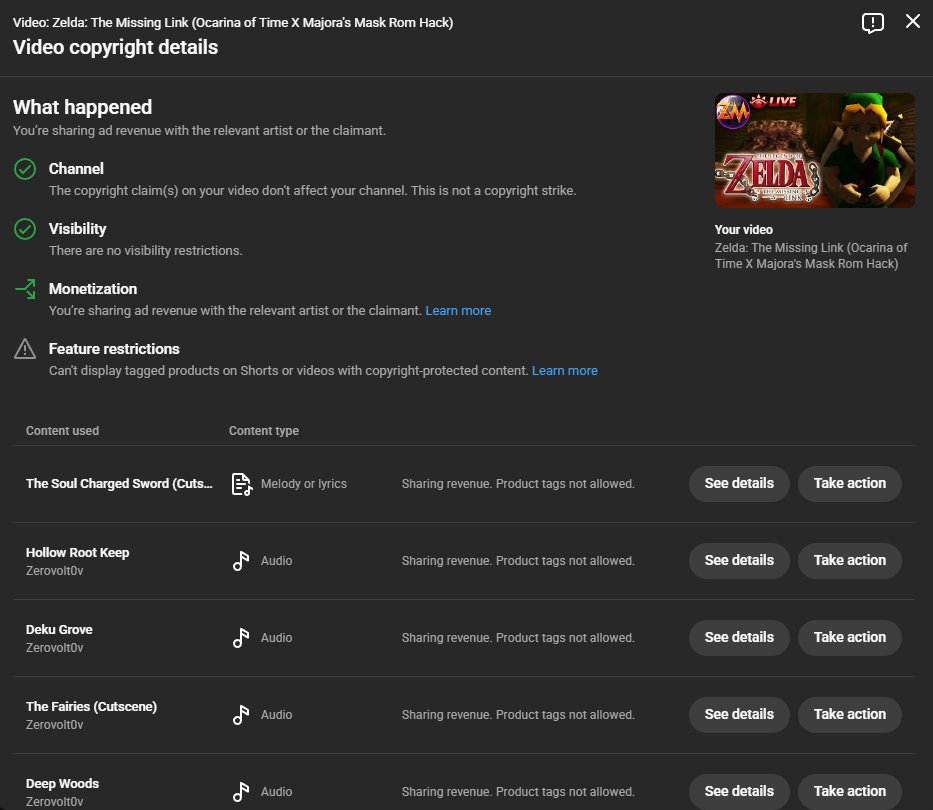
Task: See details for Hollow Root Keep
Action: pyautogui.click(x=739, y=561)
